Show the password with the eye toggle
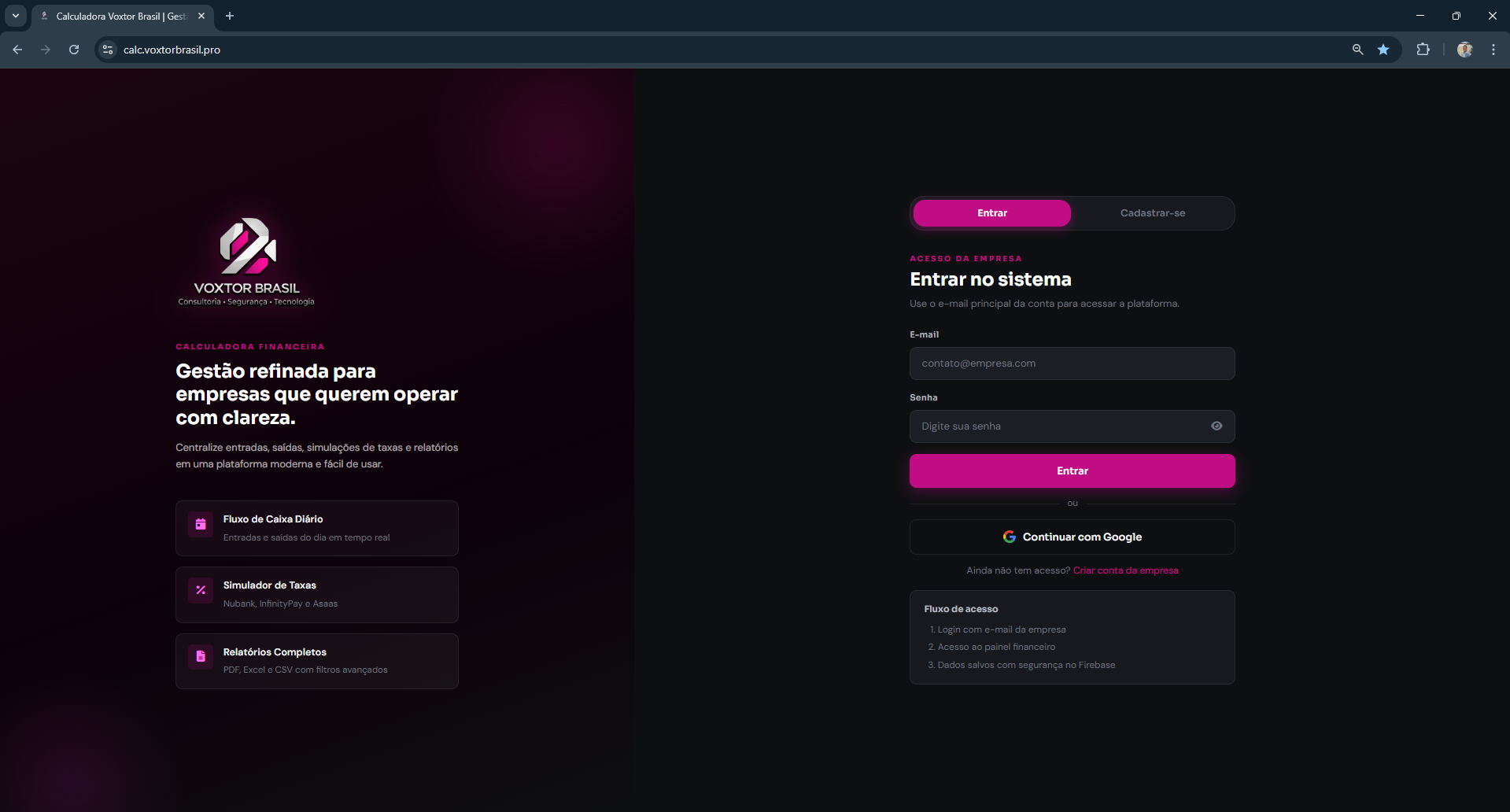 pyautogui.click(x=1216, y=426)
